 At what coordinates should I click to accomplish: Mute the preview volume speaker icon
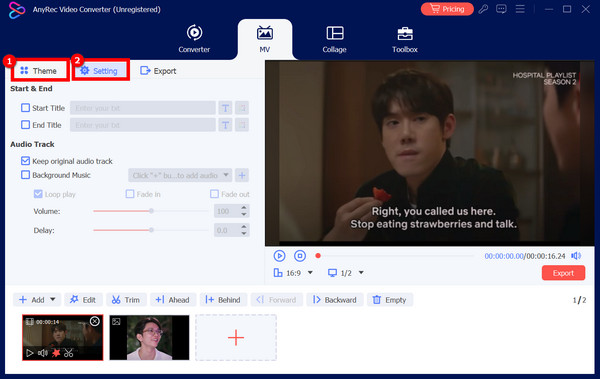[576, 256]
